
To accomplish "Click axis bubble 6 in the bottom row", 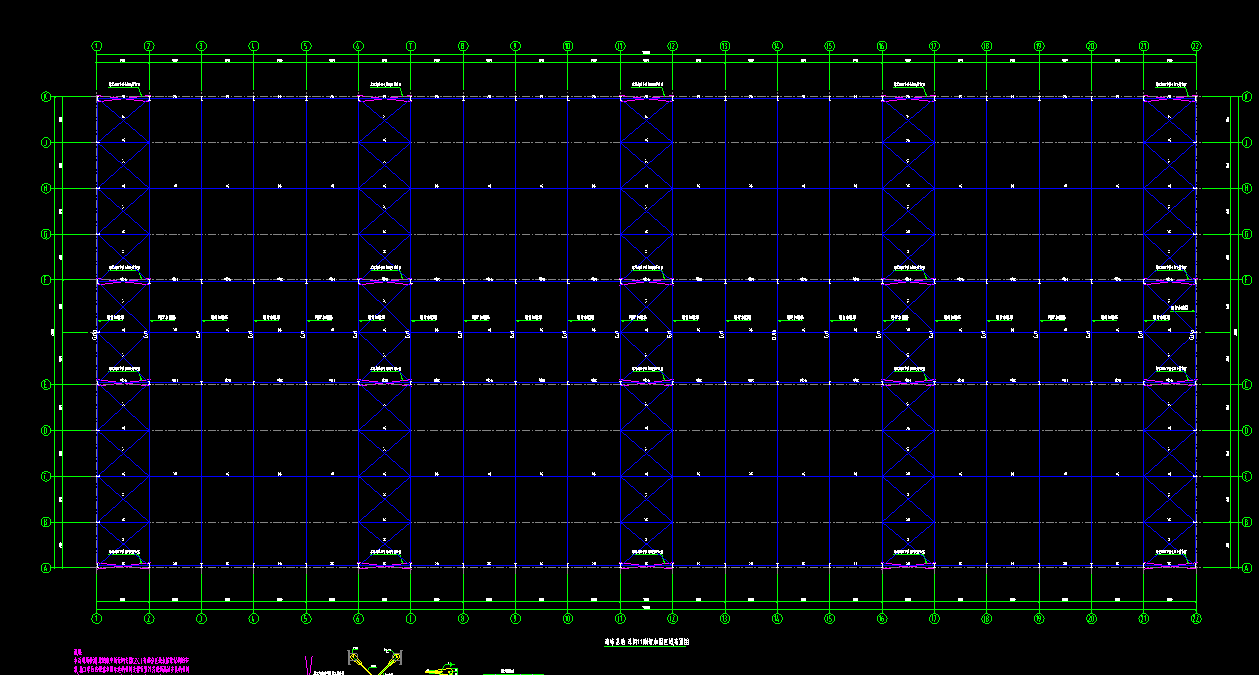I will (x=358, y=619).
